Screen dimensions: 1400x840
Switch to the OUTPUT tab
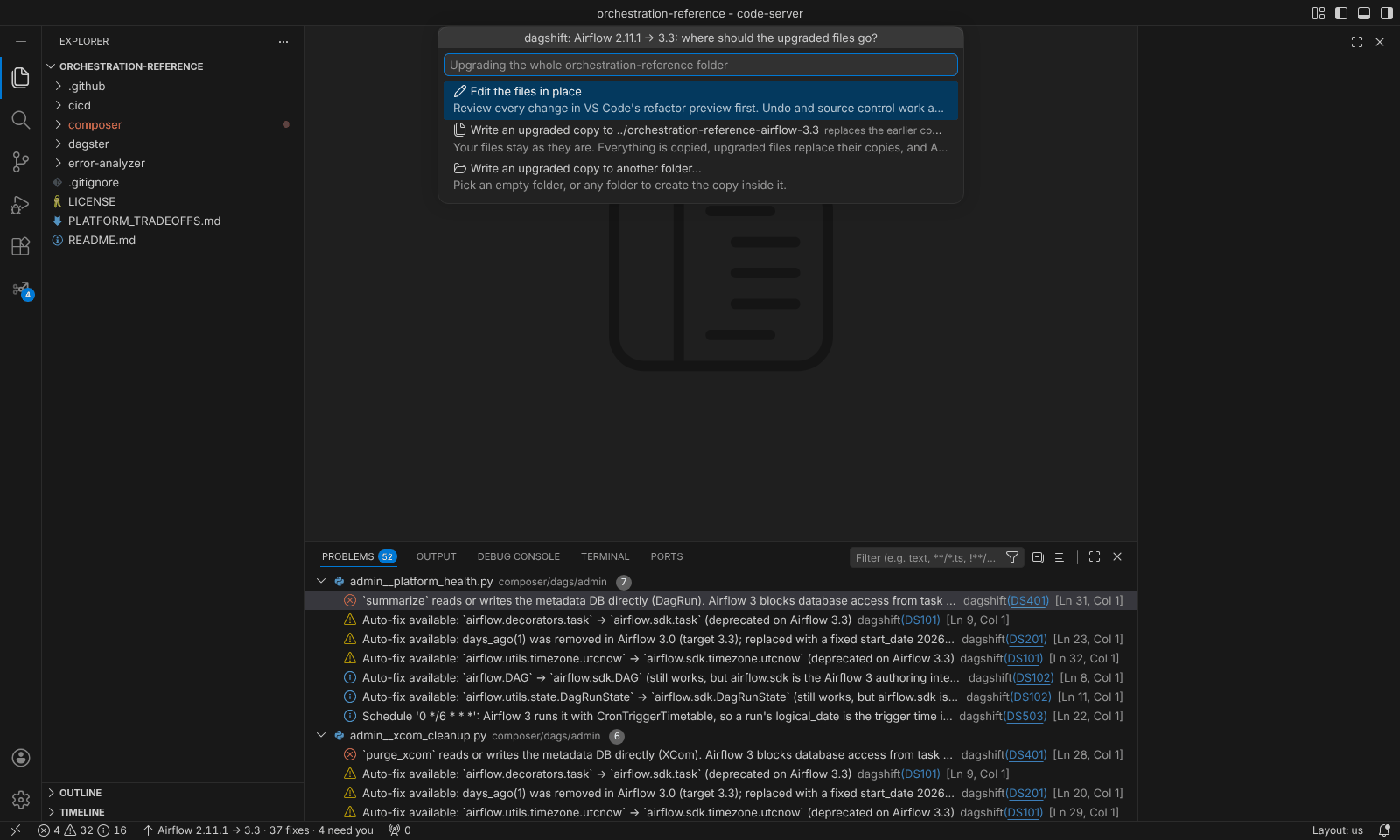tap(437, 556)
